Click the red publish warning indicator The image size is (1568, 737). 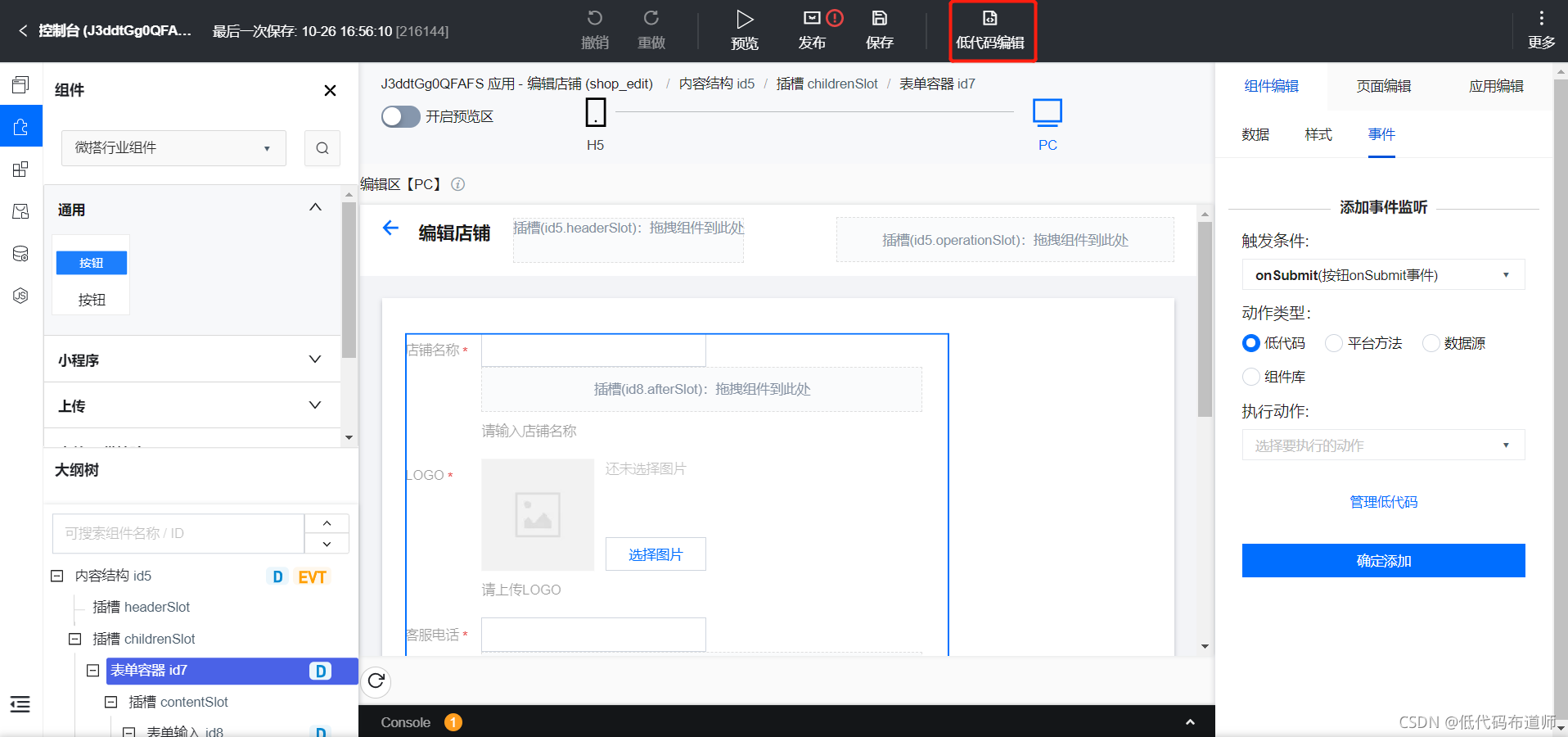pos(835,18)
